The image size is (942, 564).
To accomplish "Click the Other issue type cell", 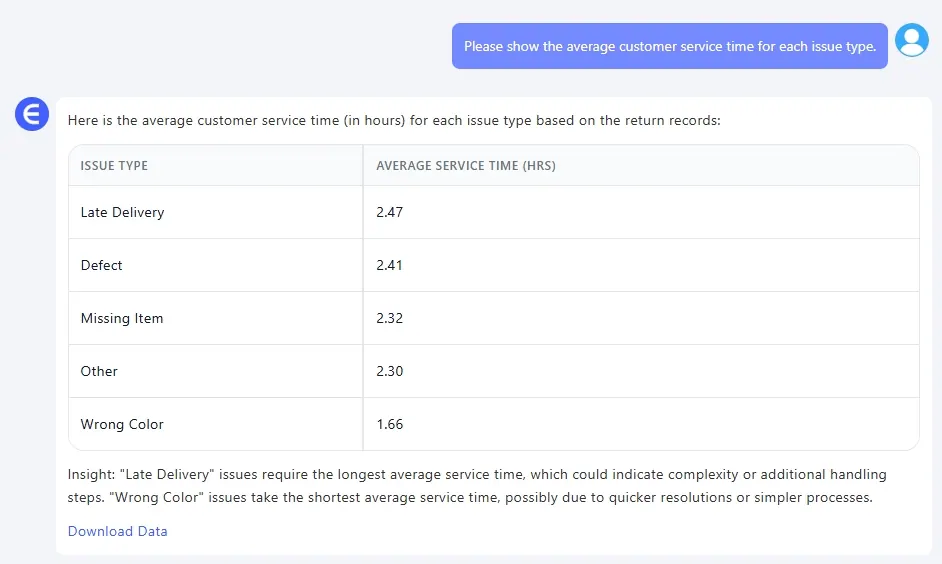I will pyautogui.click(x=99, y=371).
